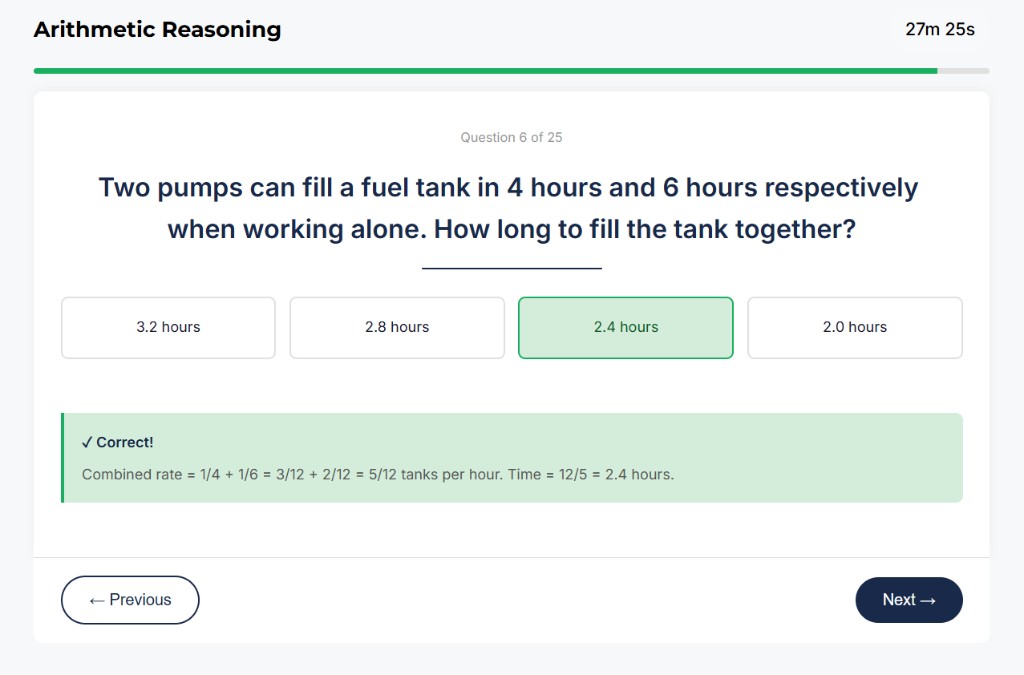Click the 27m 25s countdown timer
Image resolution: width=1024 pixels, height=675 pixels.
(x=939, y=29)
